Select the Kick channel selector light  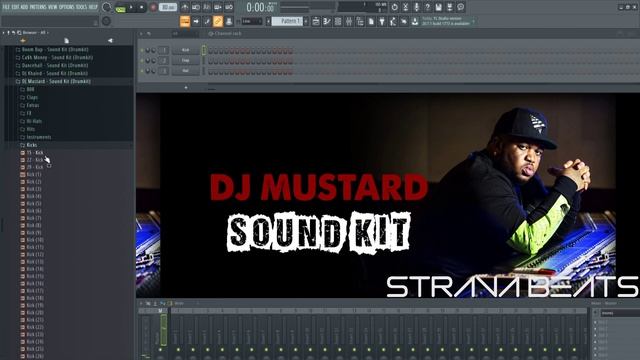tap(203, 50)
